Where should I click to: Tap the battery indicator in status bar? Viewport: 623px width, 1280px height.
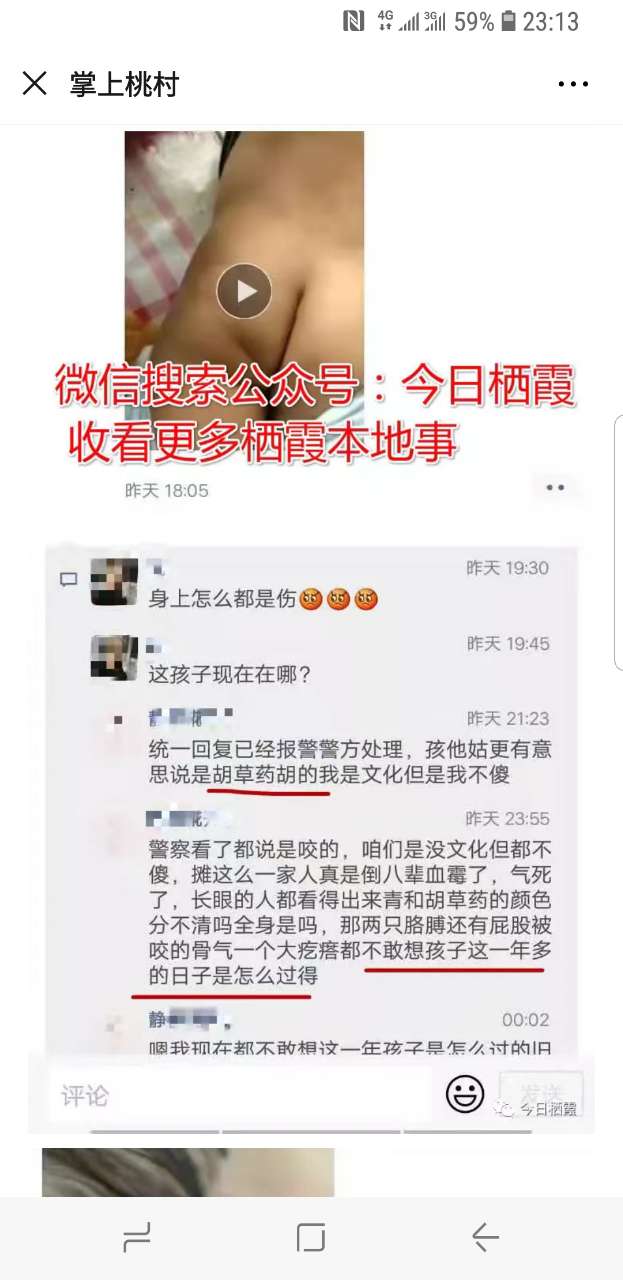(x=508, y=21)
